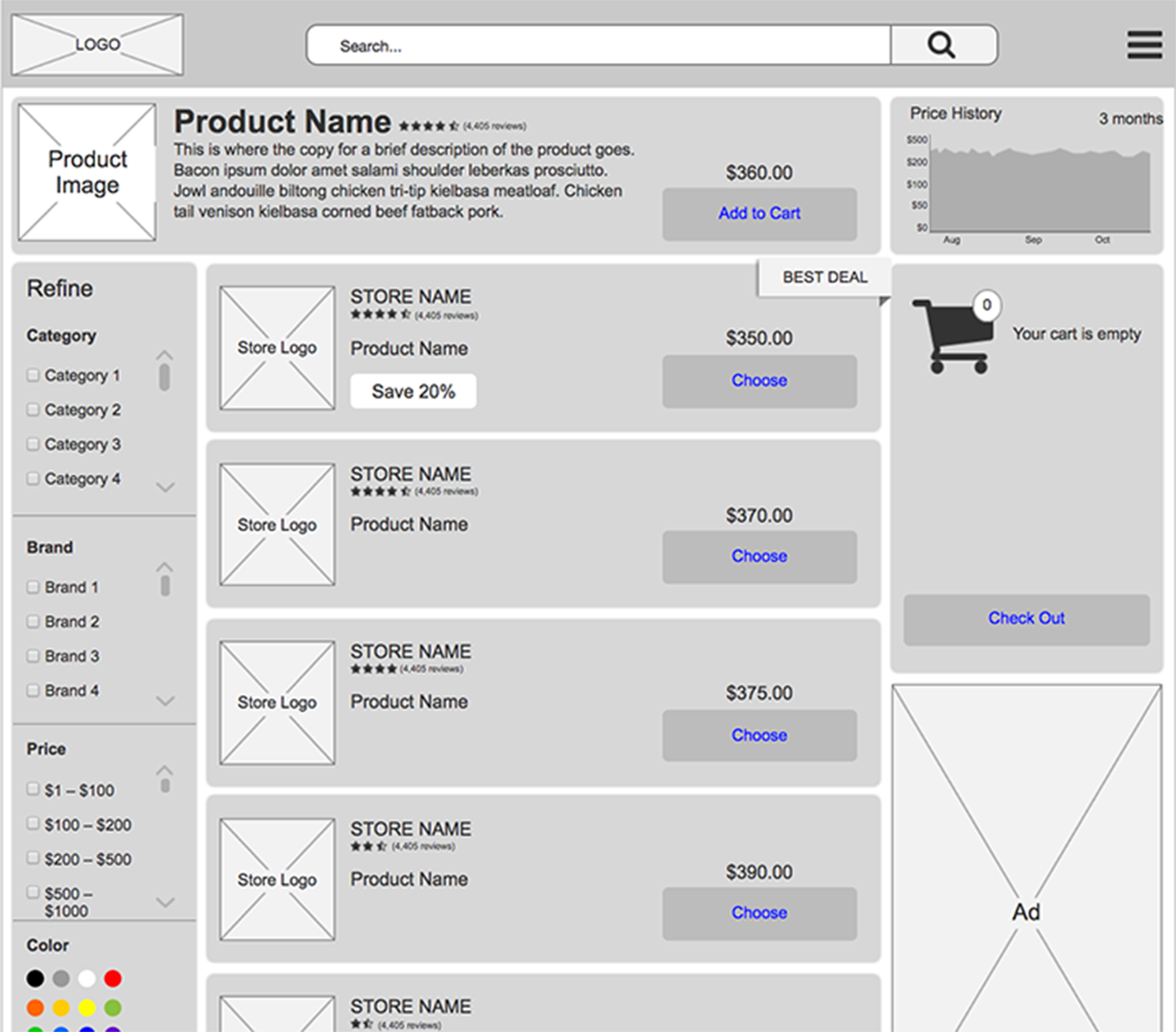Select the $500 – $1000 price checkbox
1176x1032 pixels.
click(x=33, y=892)
